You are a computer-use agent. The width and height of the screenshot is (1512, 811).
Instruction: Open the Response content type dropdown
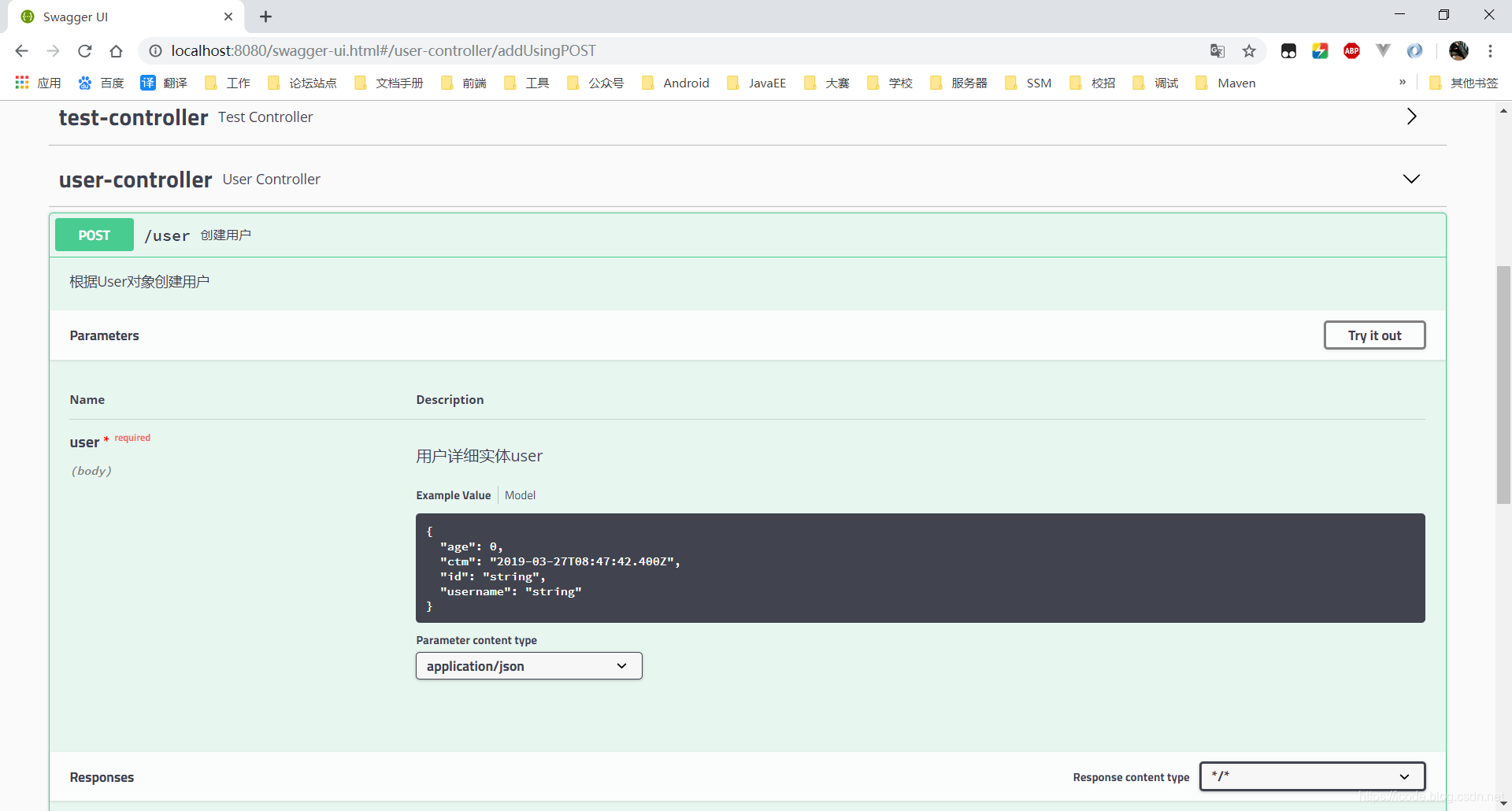pyautogui.click(x=1311, y=776)
